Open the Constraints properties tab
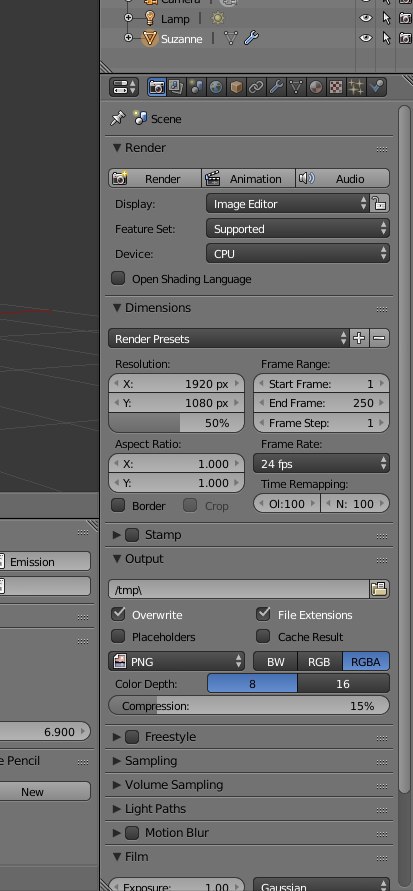413x891 pixels. tap(256, 87)
